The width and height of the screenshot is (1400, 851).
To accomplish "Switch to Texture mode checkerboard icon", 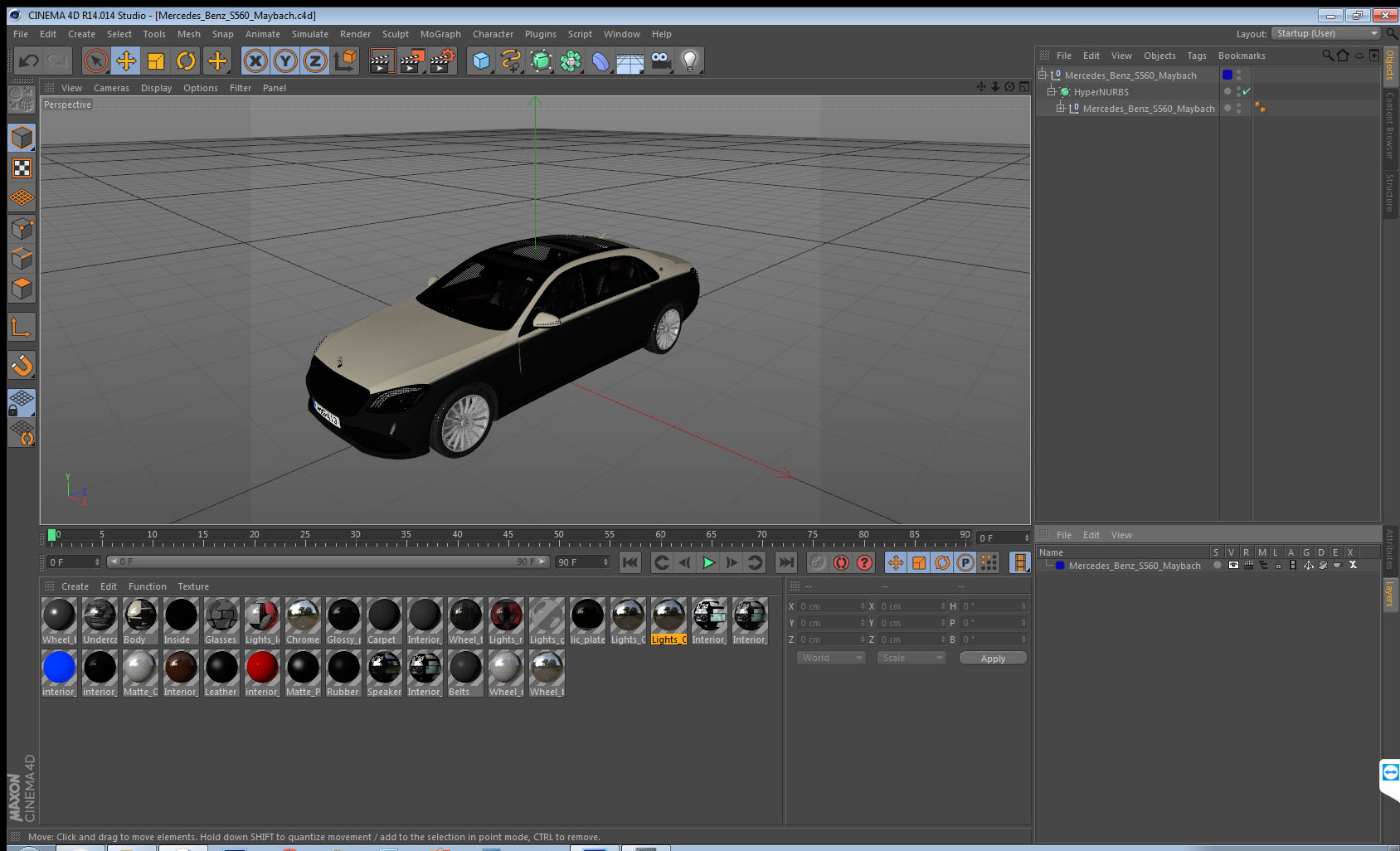I will 22,168.
